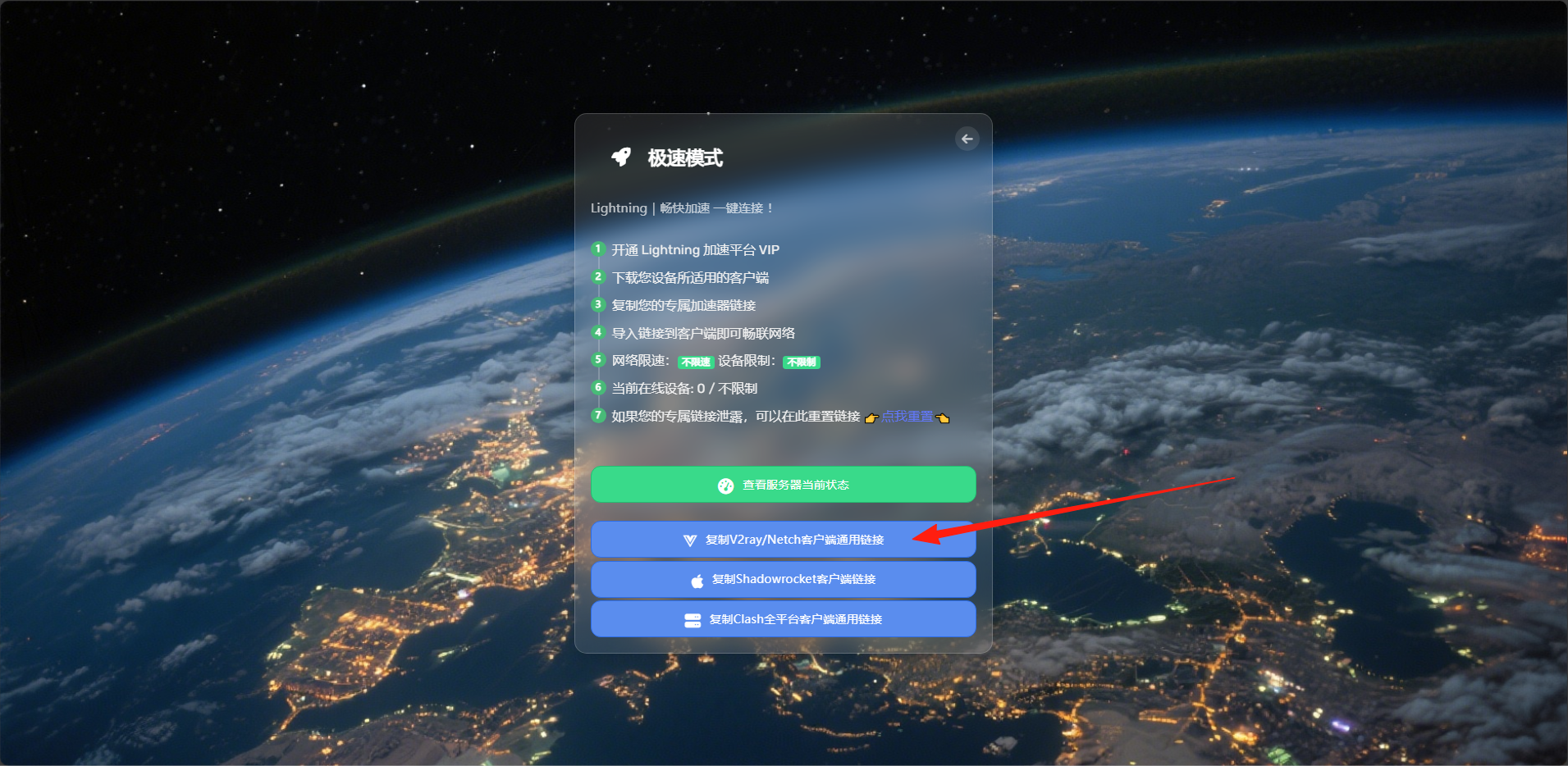Screen dimensions: 1568x766
Task: Click the rocket icon beside 极速模式
Action: click(x=621, y=157)
